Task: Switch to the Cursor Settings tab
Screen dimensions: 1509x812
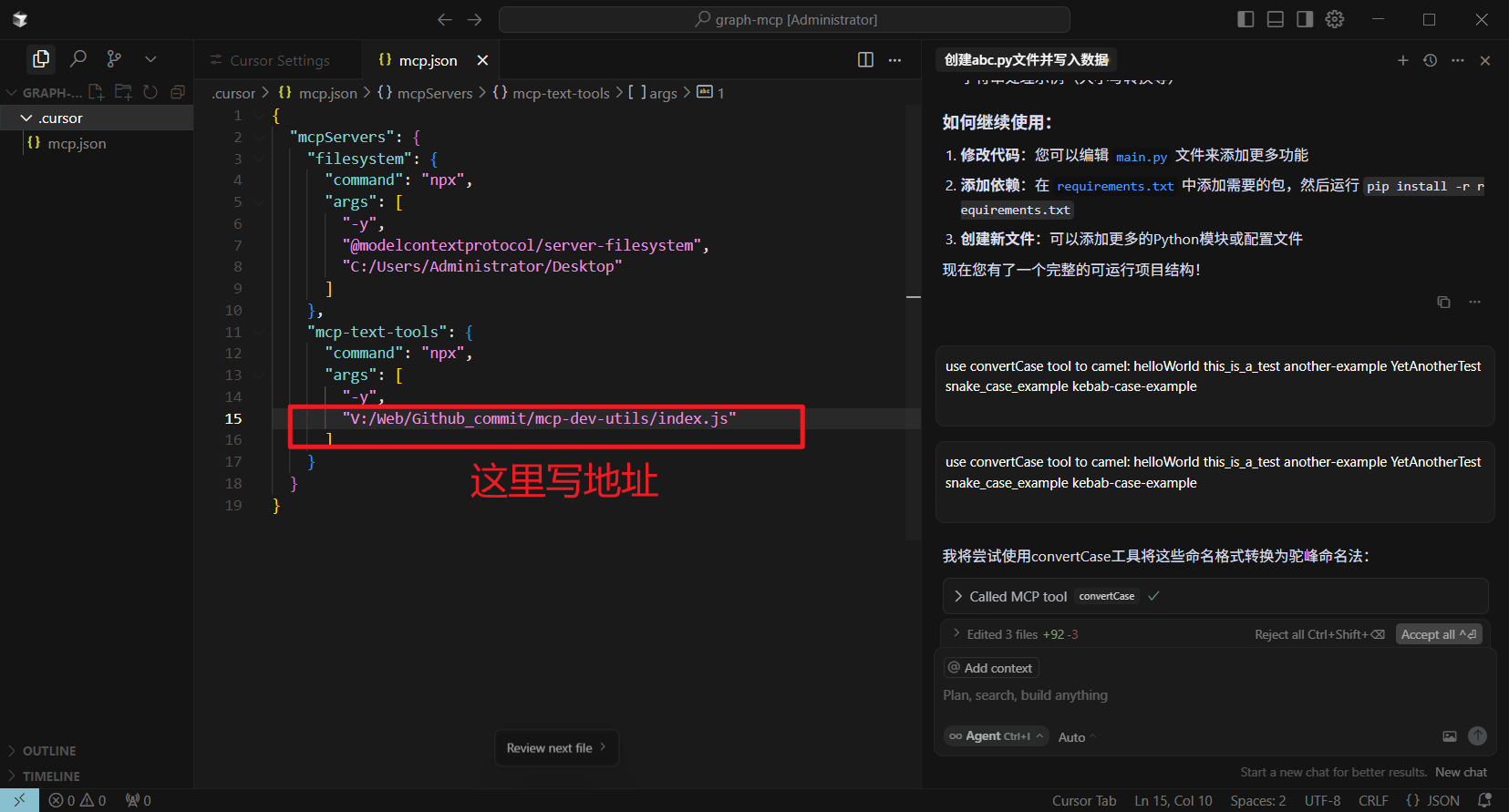Action: click(278, 60)
